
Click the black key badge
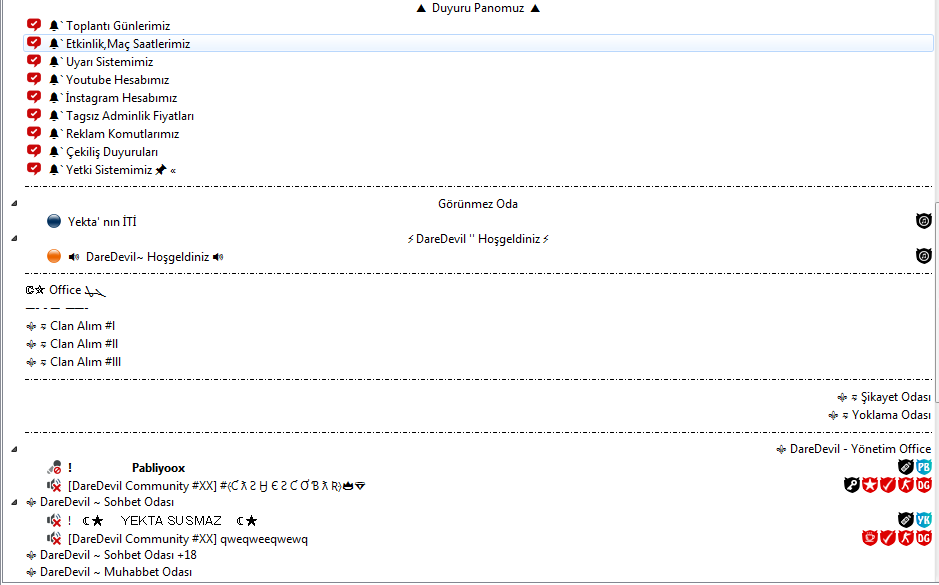coord(852,485)
